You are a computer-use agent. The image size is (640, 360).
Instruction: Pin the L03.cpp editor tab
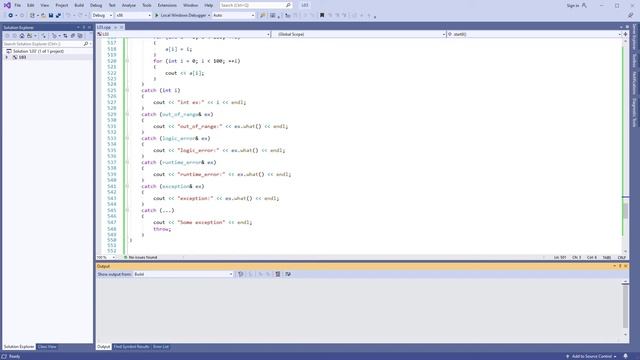click(116, 27)
